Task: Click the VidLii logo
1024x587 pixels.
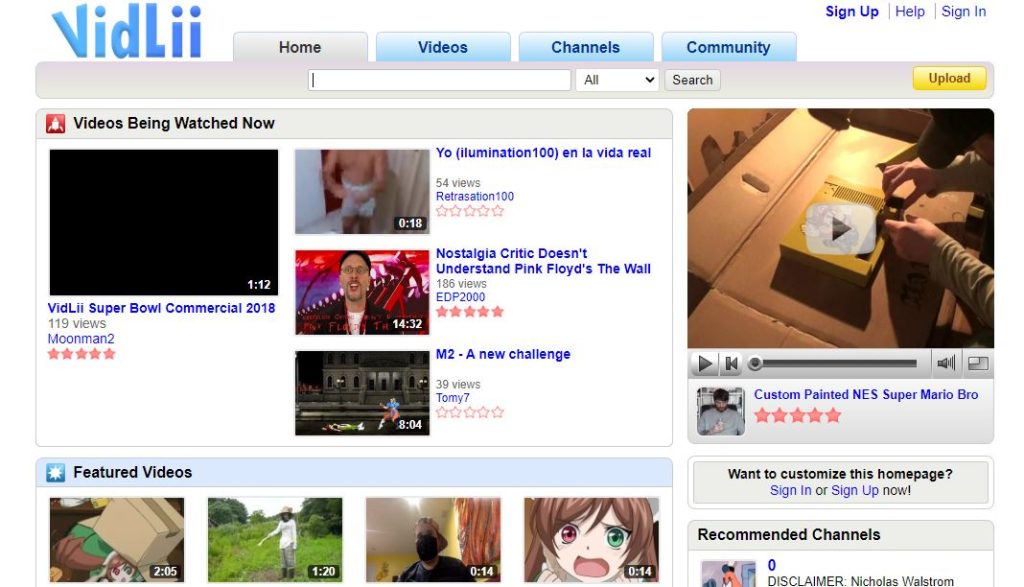Action: click(127, 31)
